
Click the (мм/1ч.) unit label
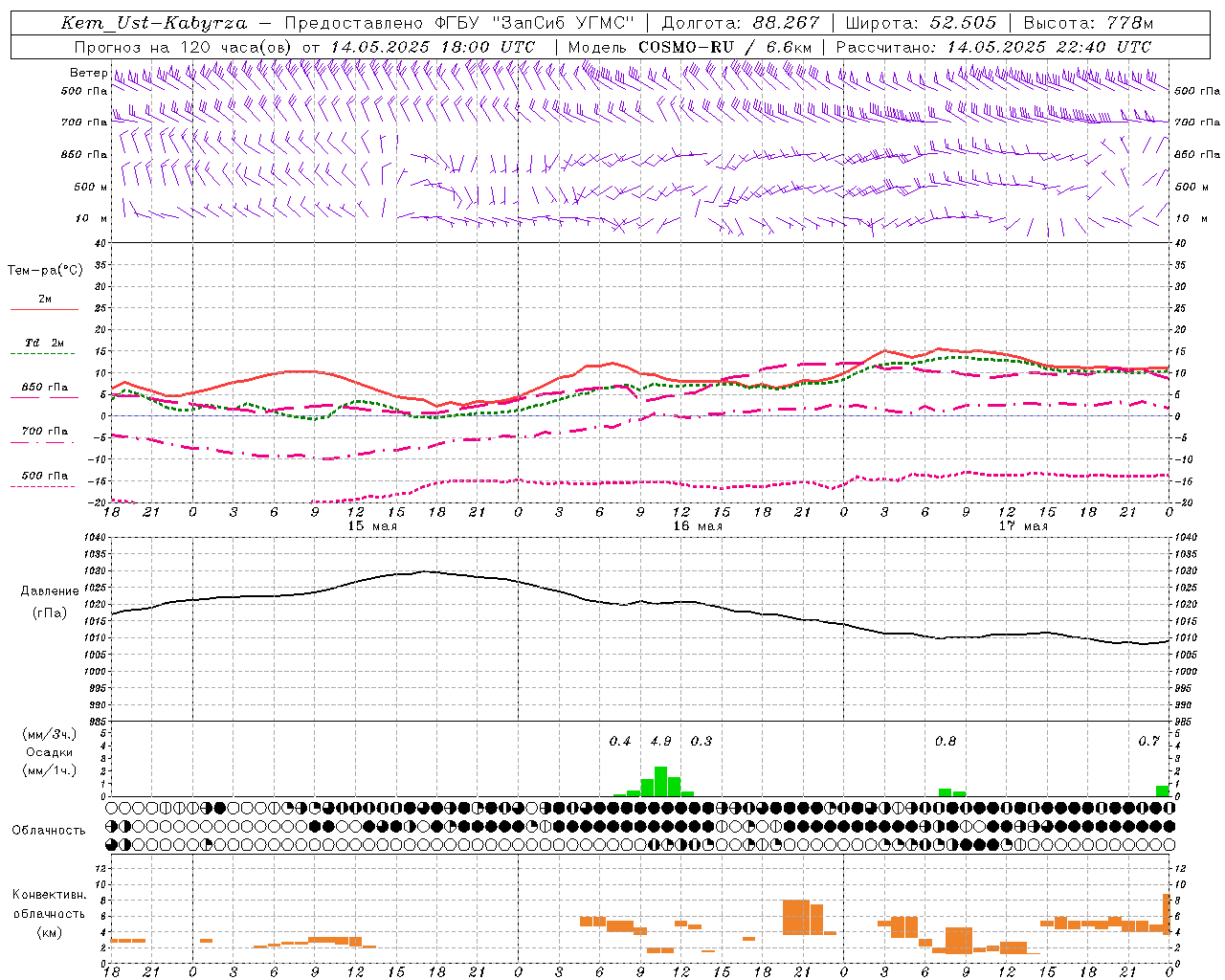pos(50,770)
